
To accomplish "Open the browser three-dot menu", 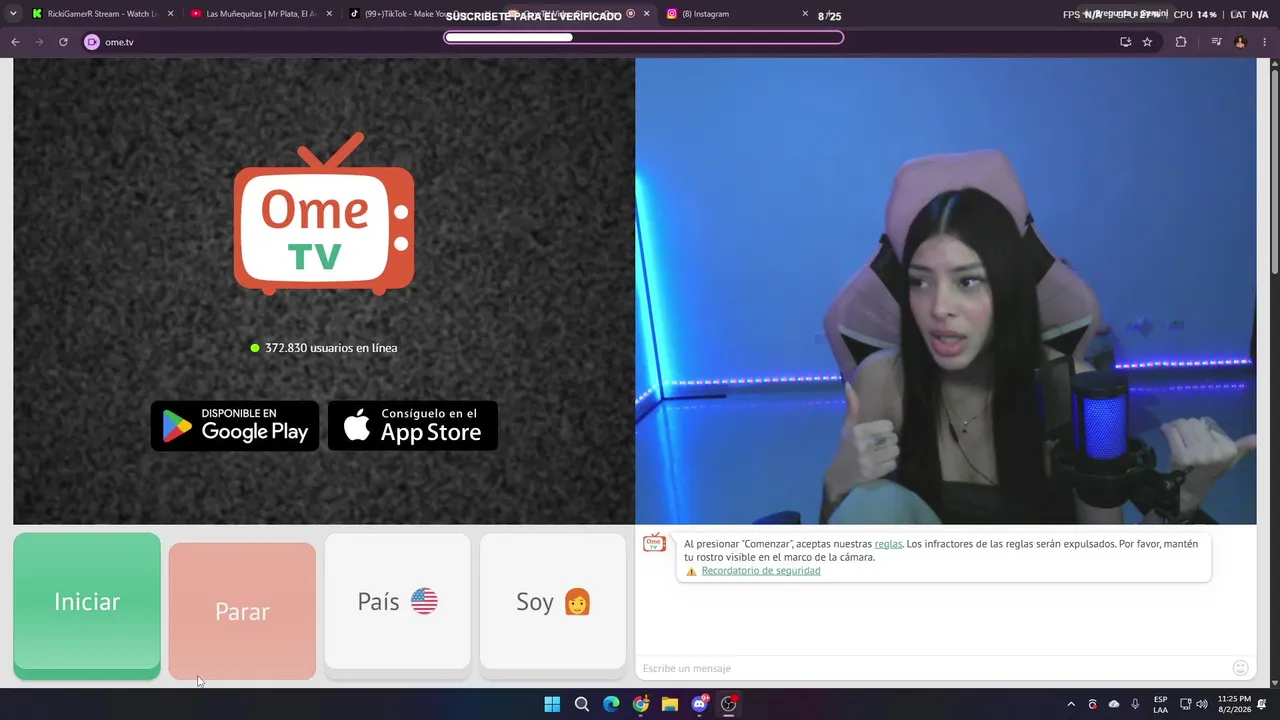I will (x=1265, y=42).
